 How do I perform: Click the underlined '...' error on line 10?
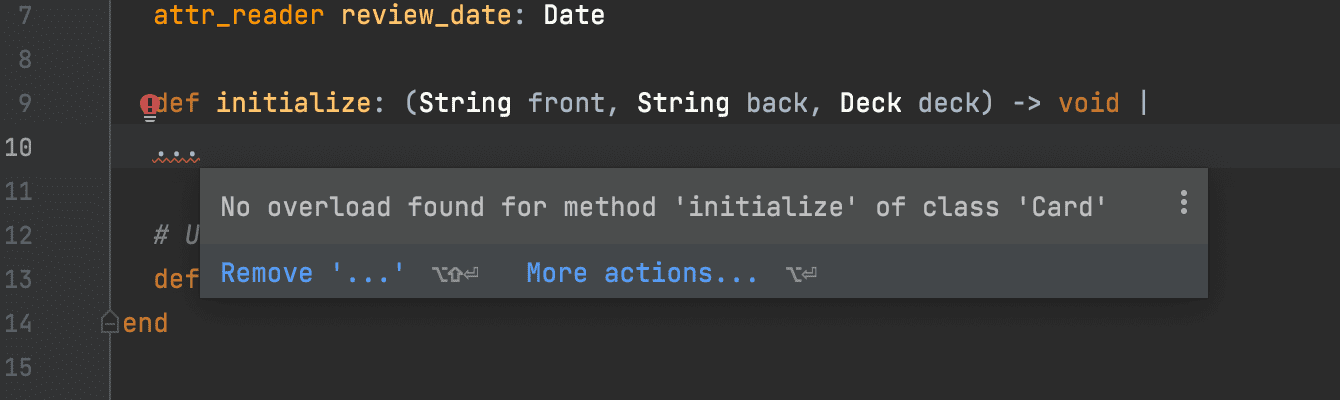coord(177,154)
